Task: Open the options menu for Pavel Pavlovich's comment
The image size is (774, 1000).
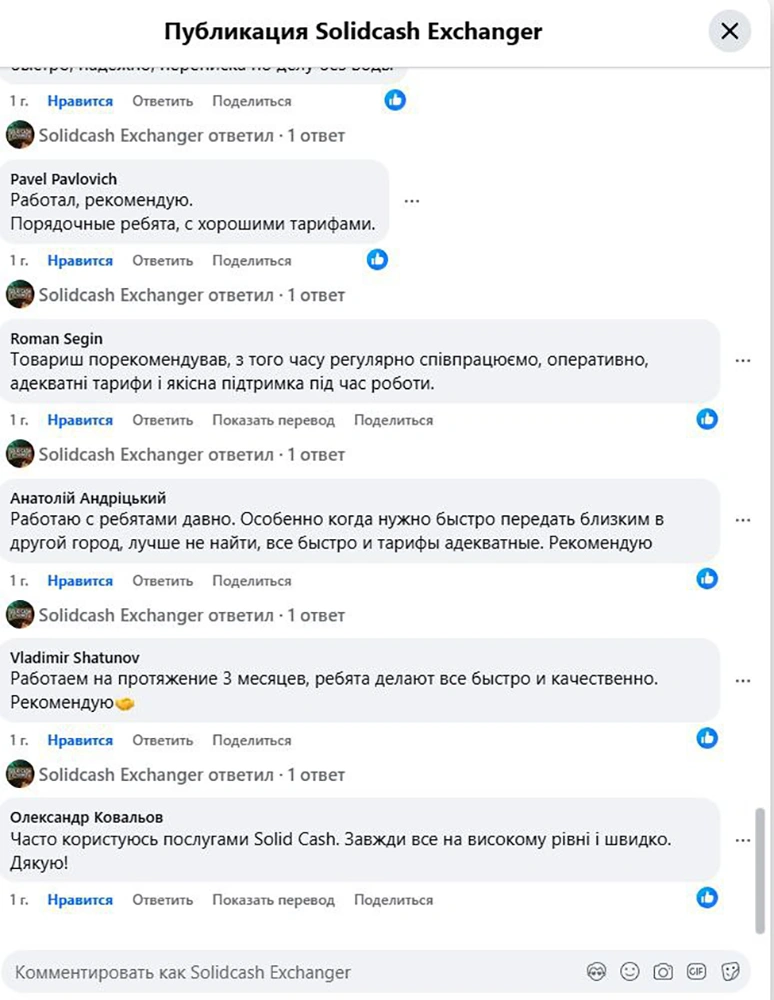Action: [x=411, y=201]
